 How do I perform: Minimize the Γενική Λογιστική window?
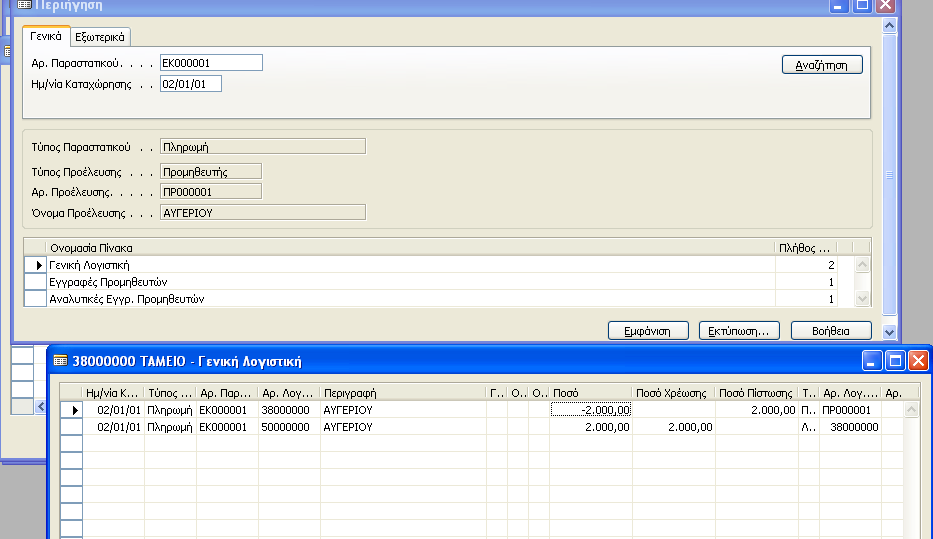tap(871, 361)
